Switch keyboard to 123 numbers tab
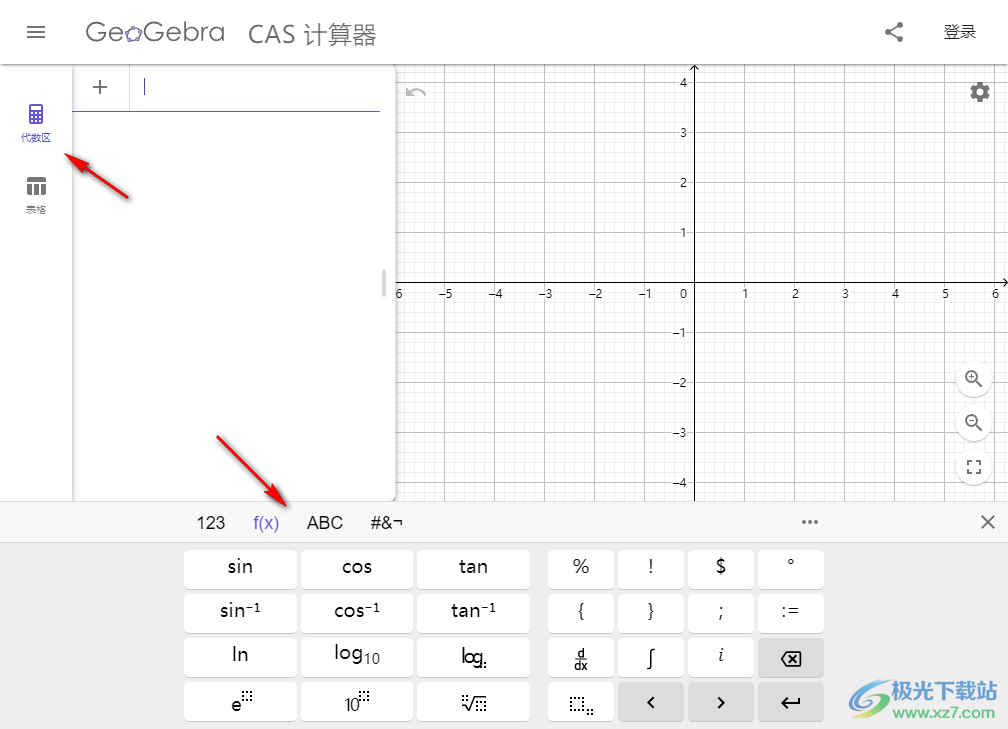 point(210,522)
